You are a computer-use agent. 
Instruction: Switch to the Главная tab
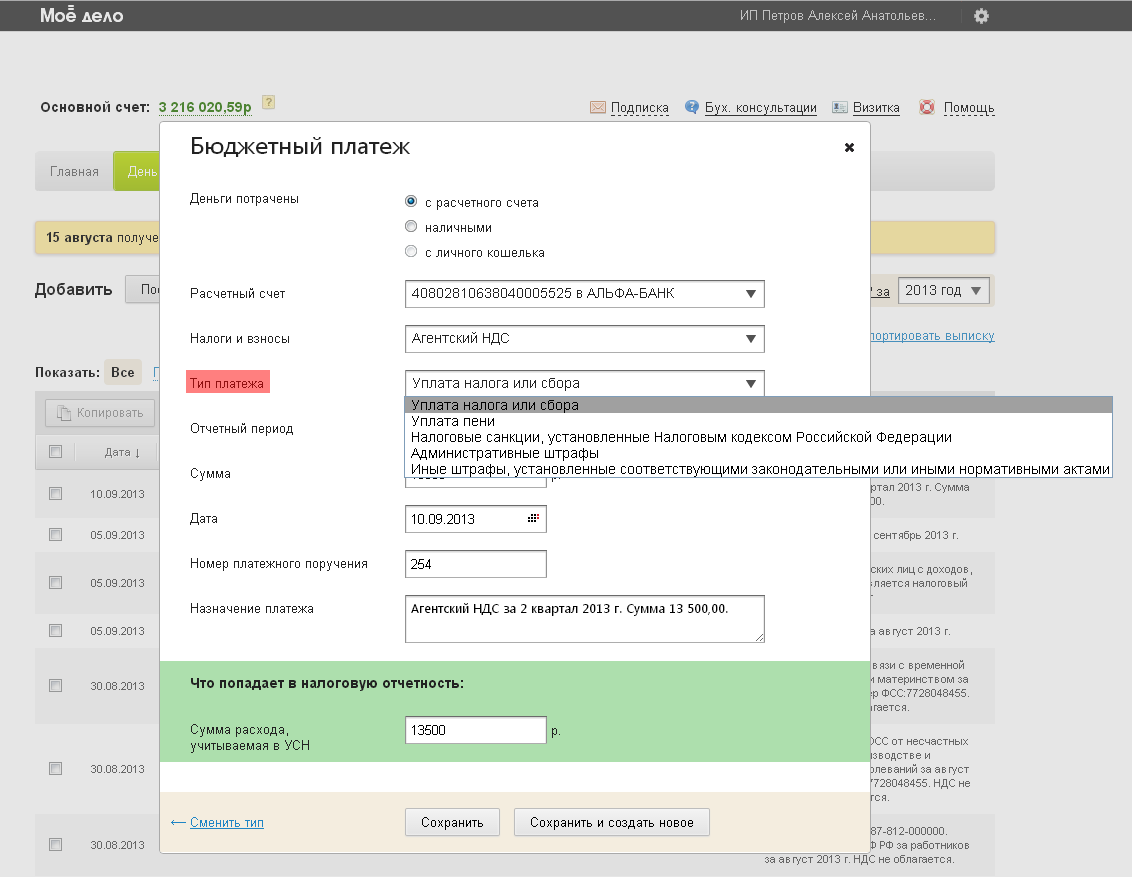click(75, 172)
